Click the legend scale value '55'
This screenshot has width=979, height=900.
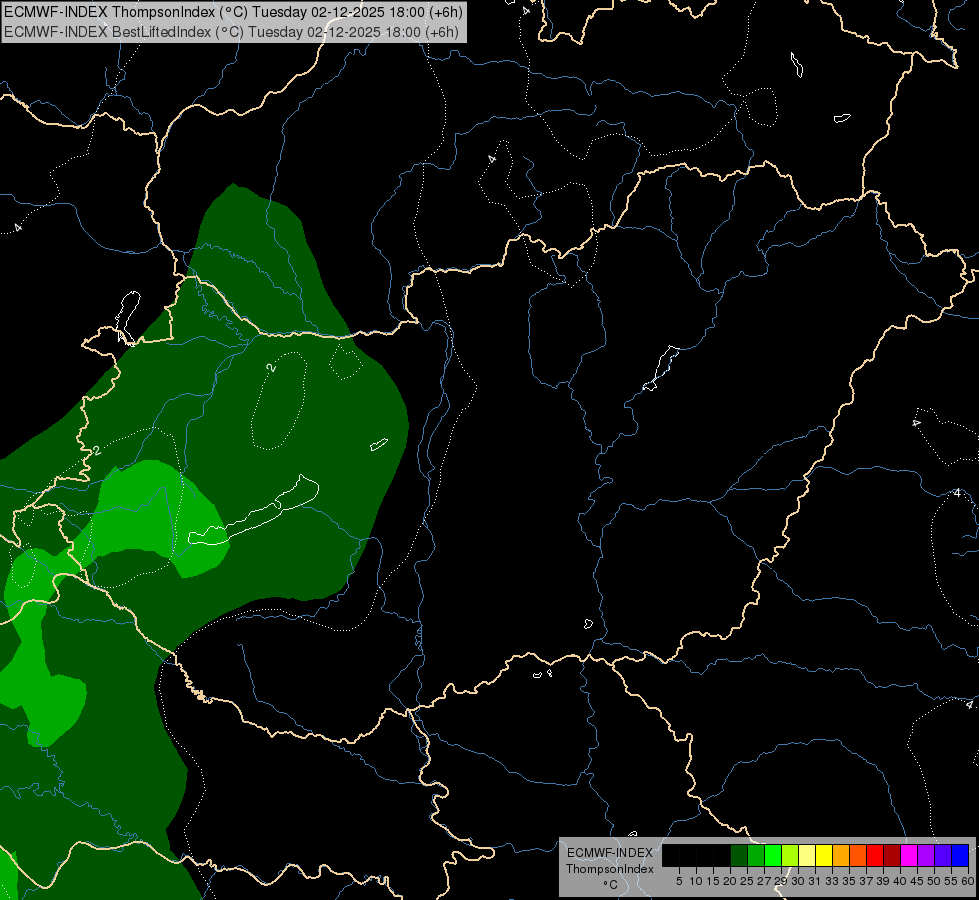click(x=951, y=881)
